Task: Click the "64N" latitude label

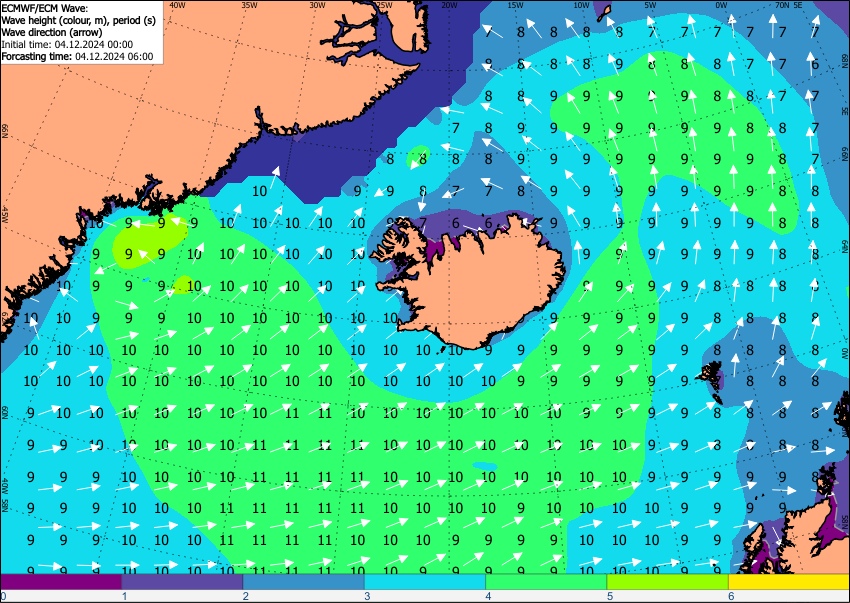Action: click(845, 245)
